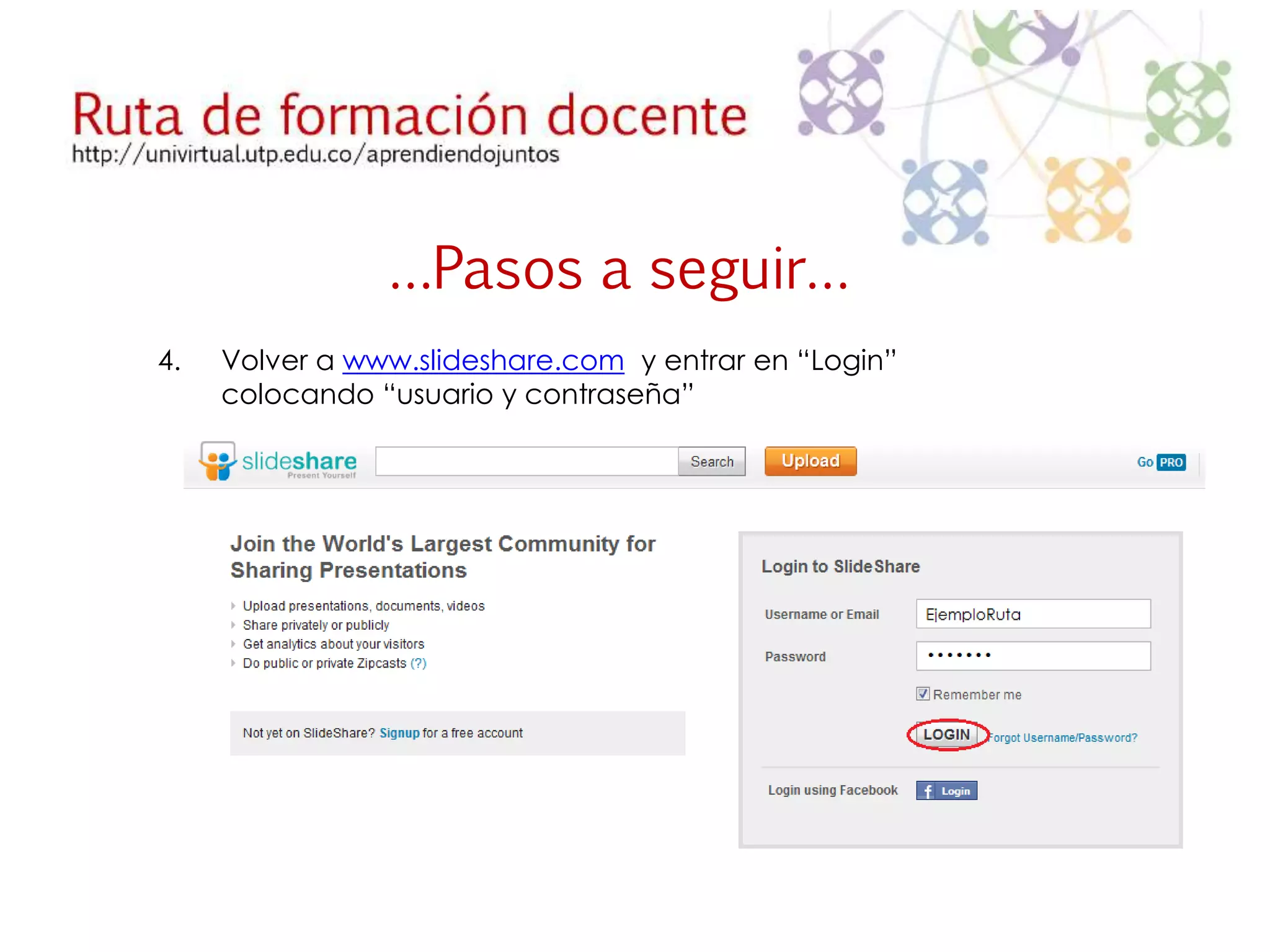Viewport: 1270px width, 952px height.
Task: Toggle the Remember me checkbox
Action: coord(923,694)
